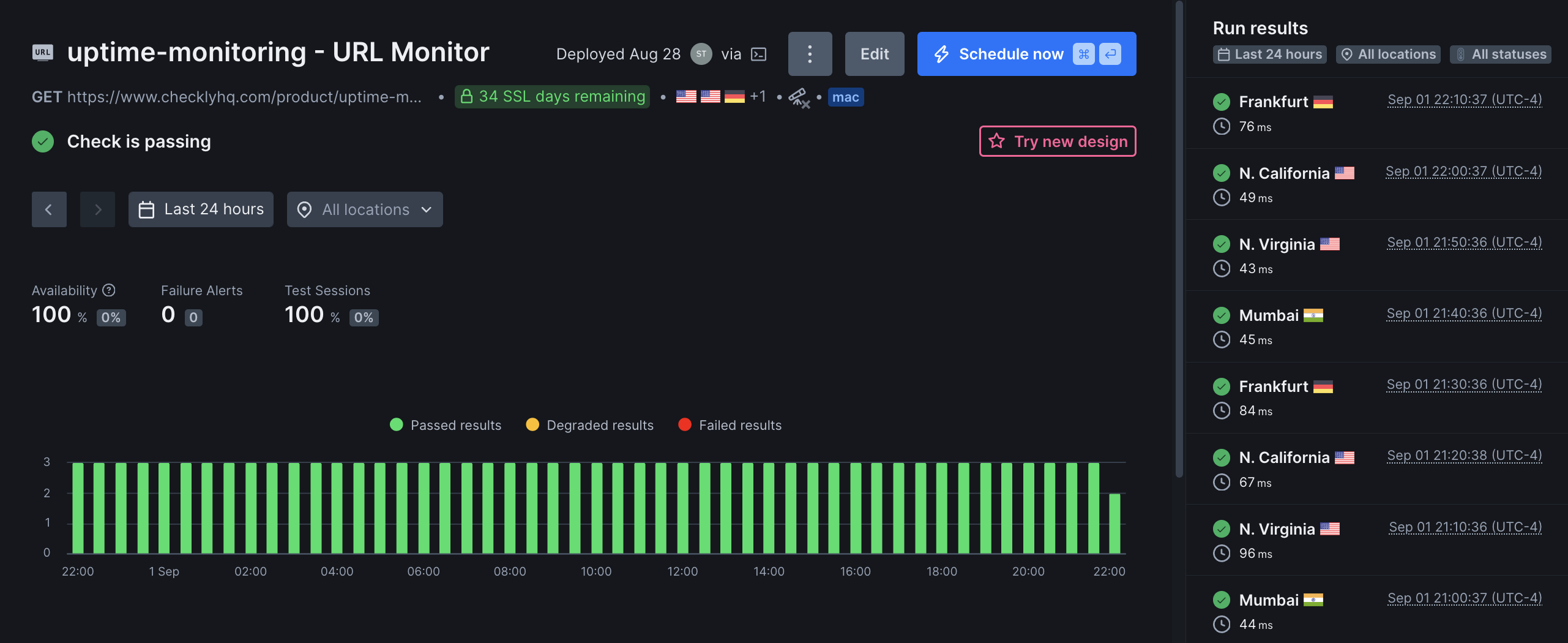The width and height of the screenshot is (1568, 643).
Task: Click the muted alert channels icon
Action: 799,97
